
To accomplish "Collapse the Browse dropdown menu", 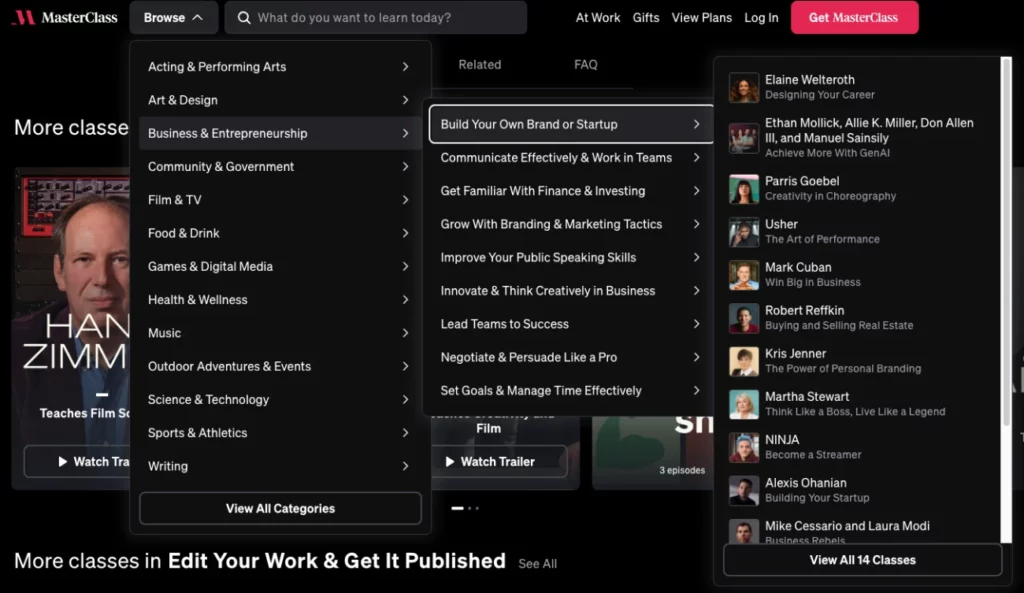I will (x=173, y=18).
